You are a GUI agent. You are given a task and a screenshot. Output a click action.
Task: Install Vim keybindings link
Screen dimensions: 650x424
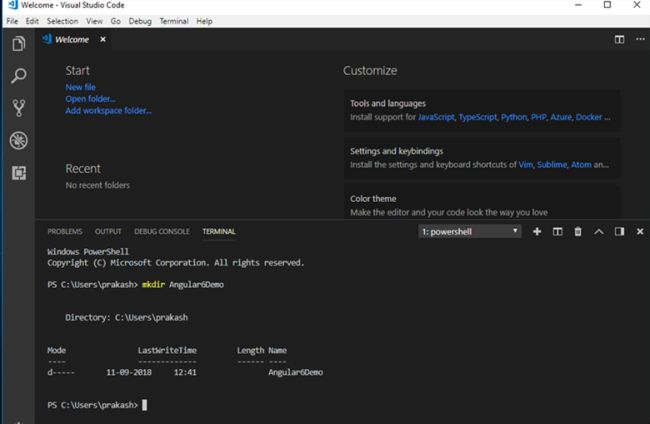(x=526, y=165)
